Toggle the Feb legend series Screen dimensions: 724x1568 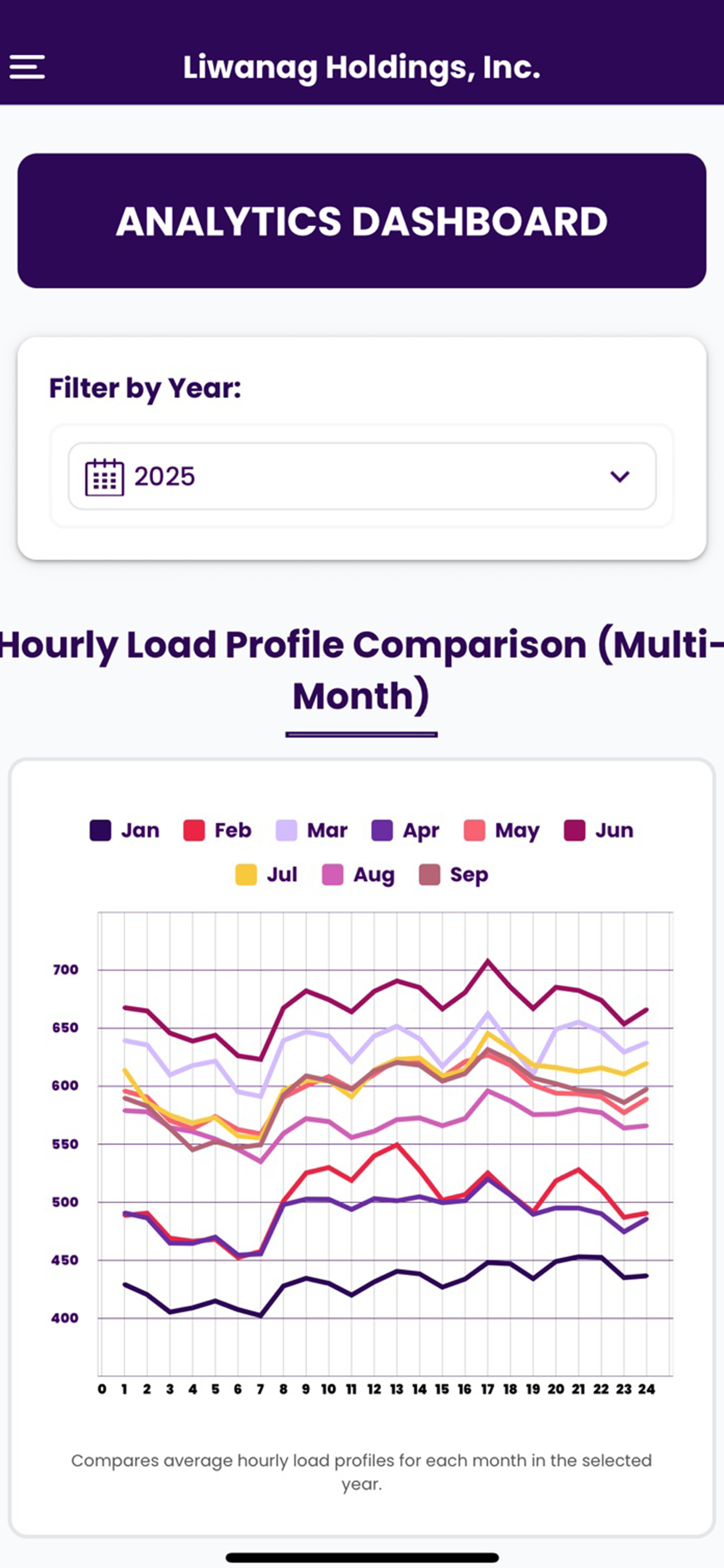pyautogui.click(x=217, y=830)
